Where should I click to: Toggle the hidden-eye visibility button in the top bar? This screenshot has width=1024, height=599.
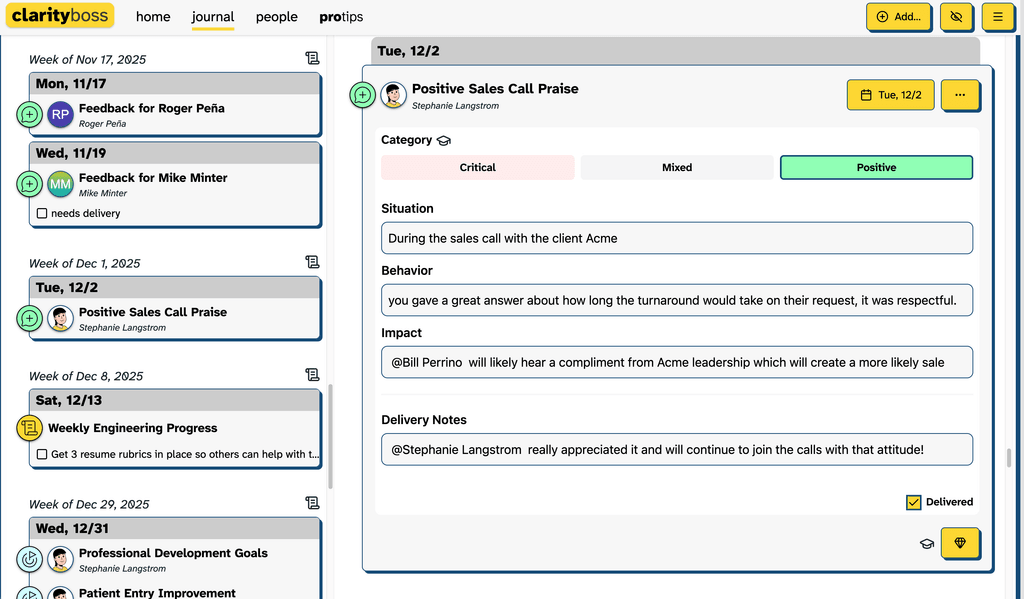click(x=957, y=17)
